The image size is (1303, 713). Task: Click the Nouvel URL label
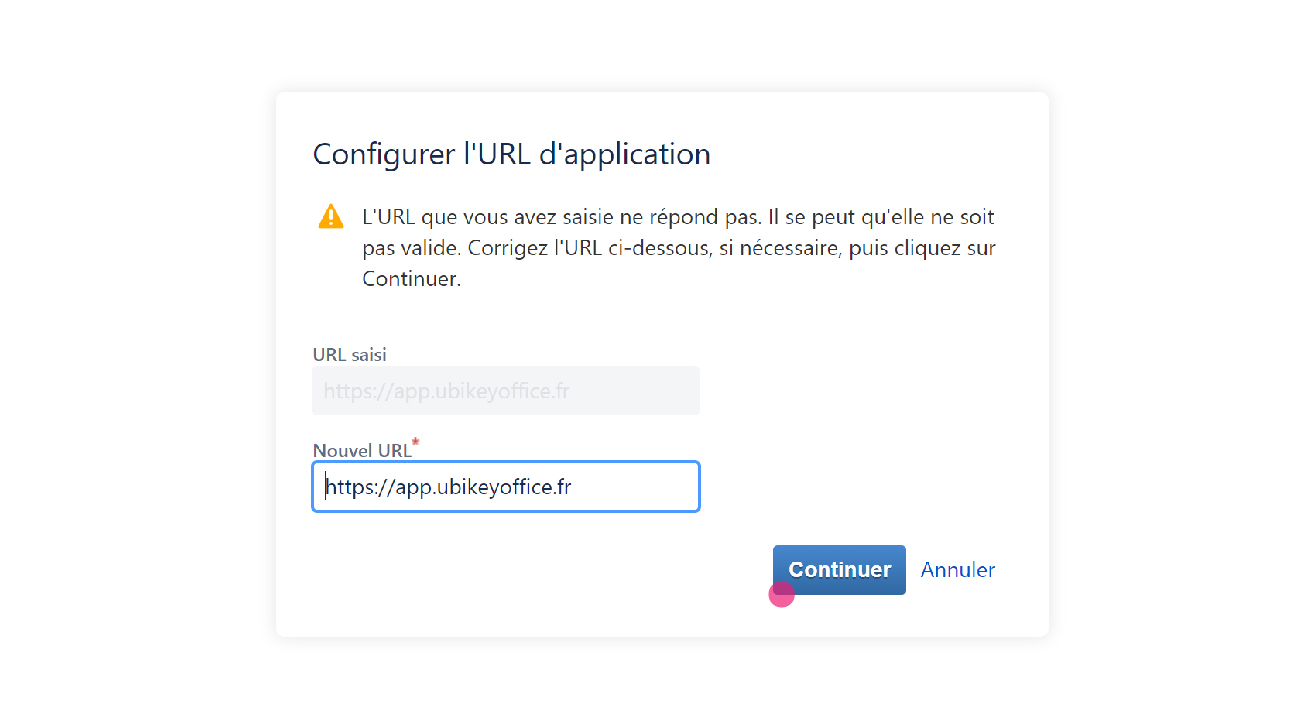362,451
